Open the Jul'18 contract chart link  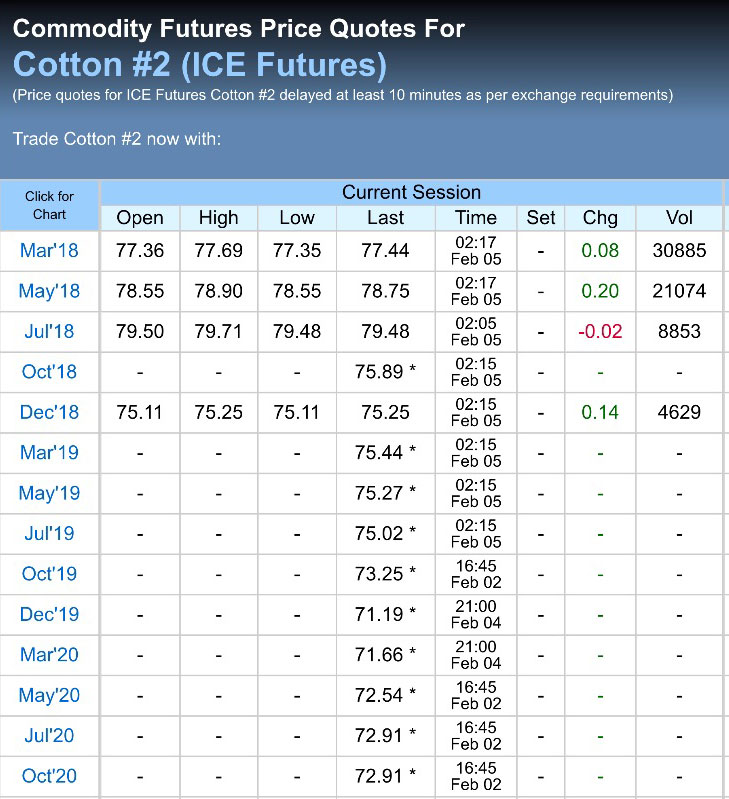coord(49,331)
